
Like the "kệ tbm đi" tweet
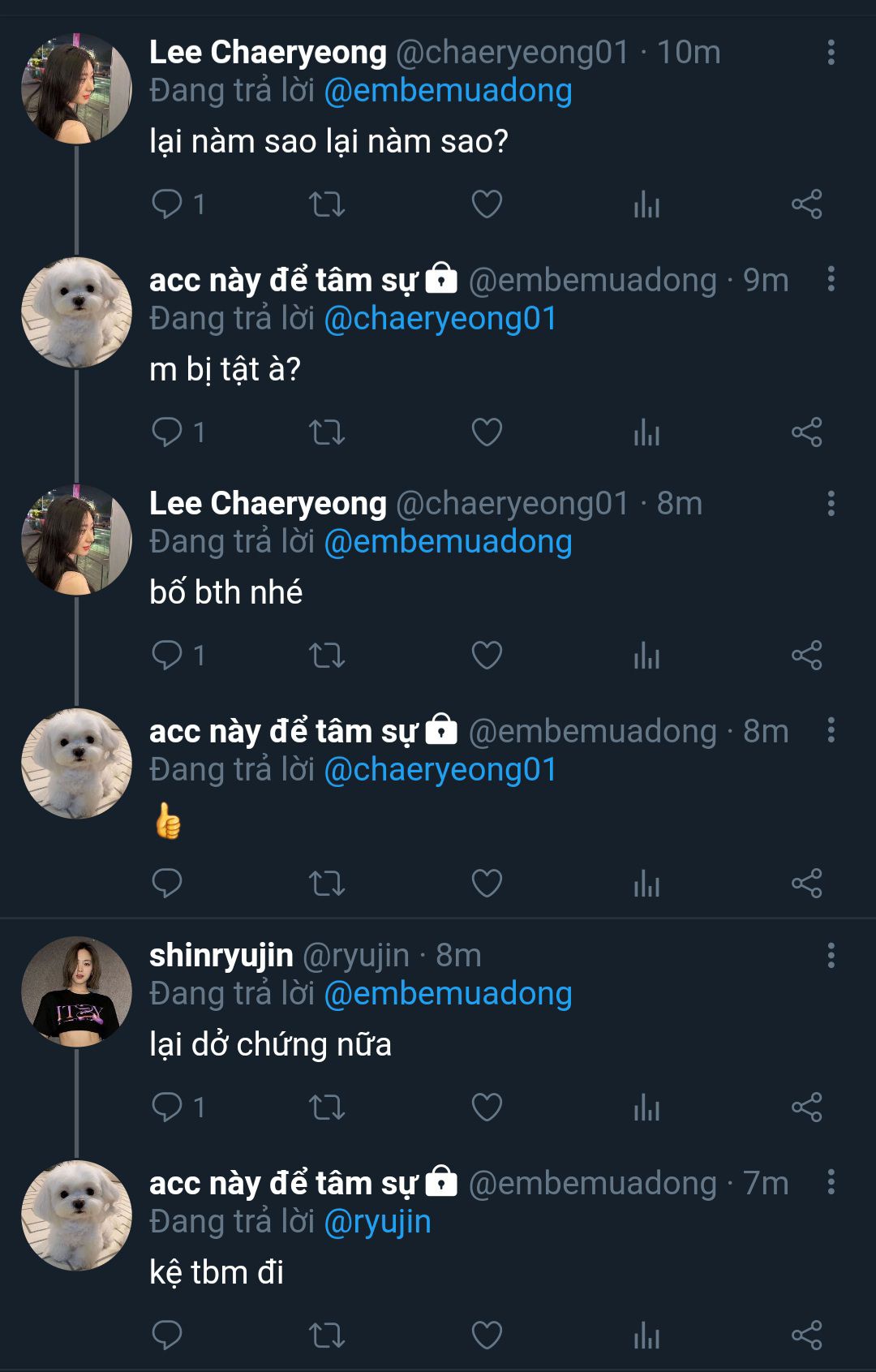[x=487, y=1335]
